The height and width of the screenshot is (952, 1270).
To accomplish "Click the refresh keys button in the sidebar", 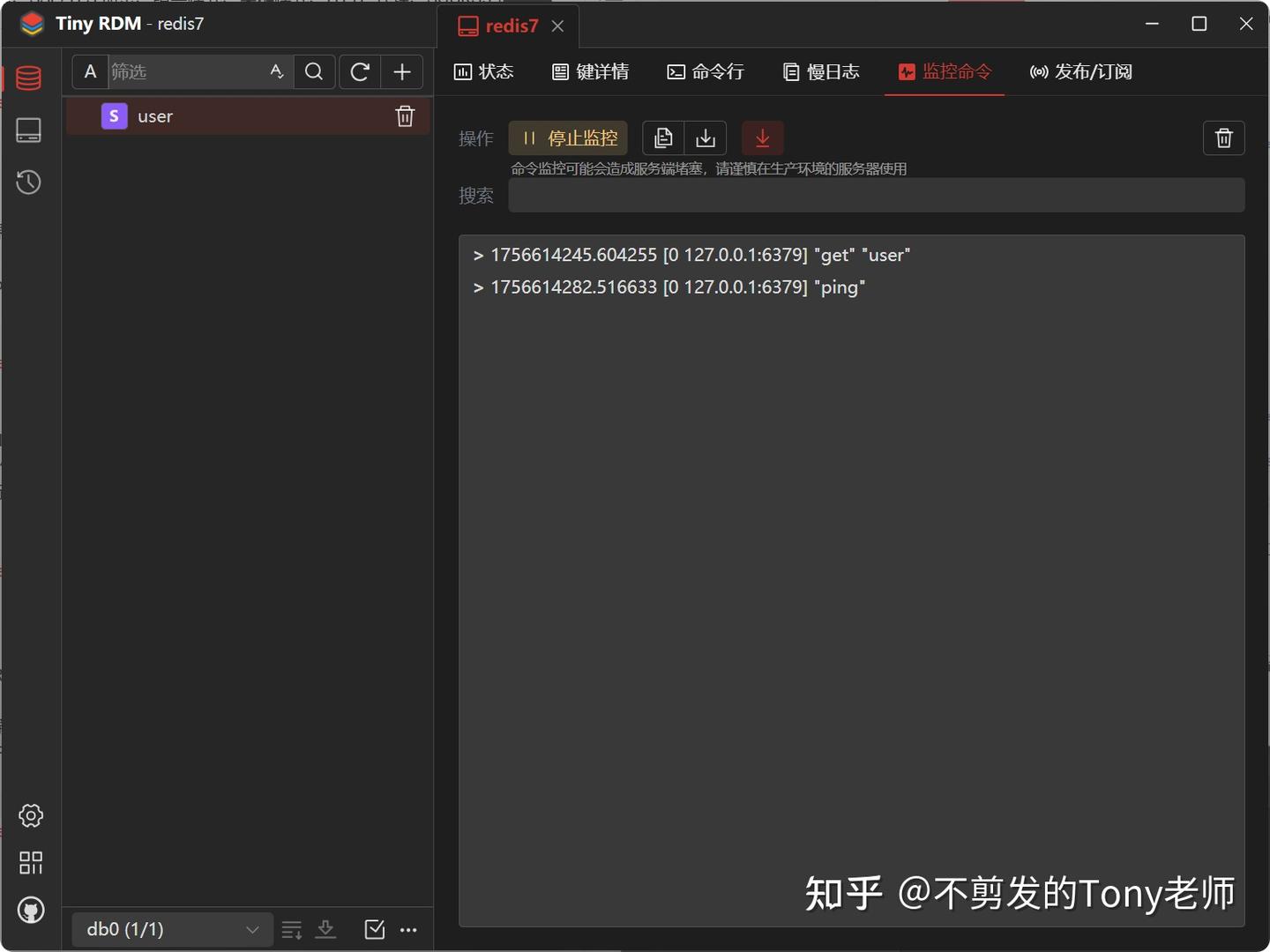I will tap(359, 71).
